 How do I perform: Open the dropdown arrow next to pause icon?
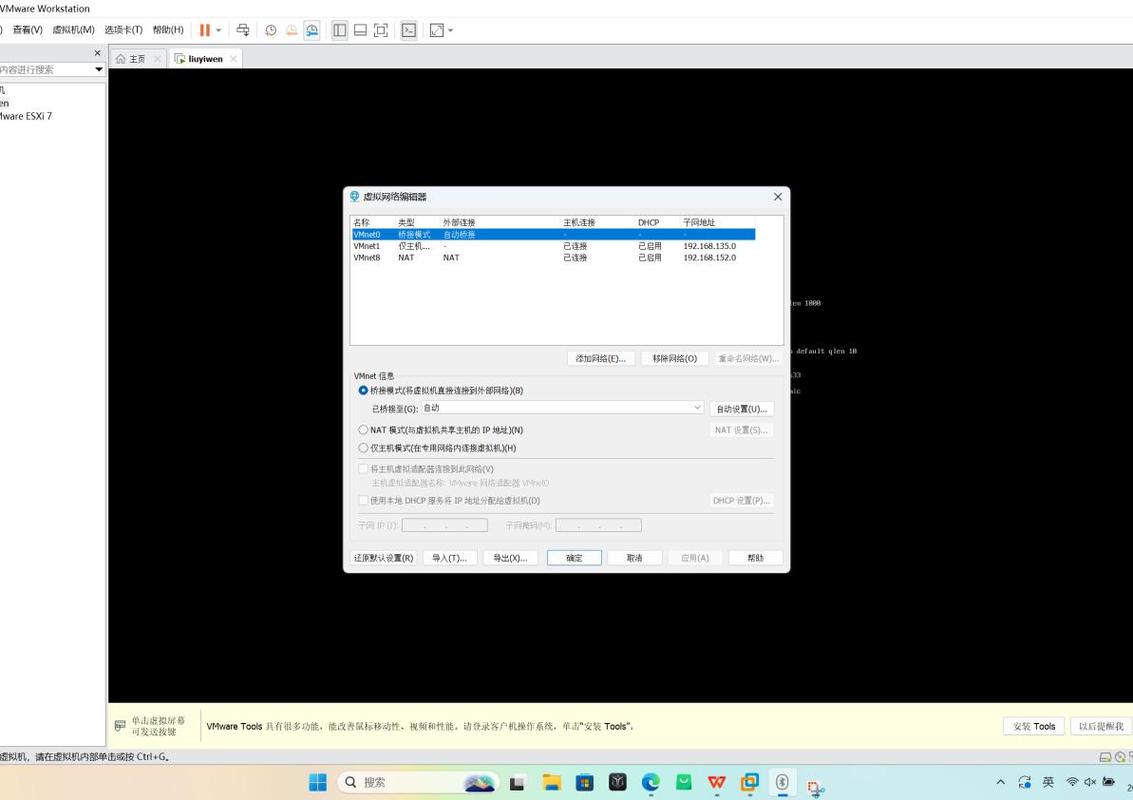218,30
